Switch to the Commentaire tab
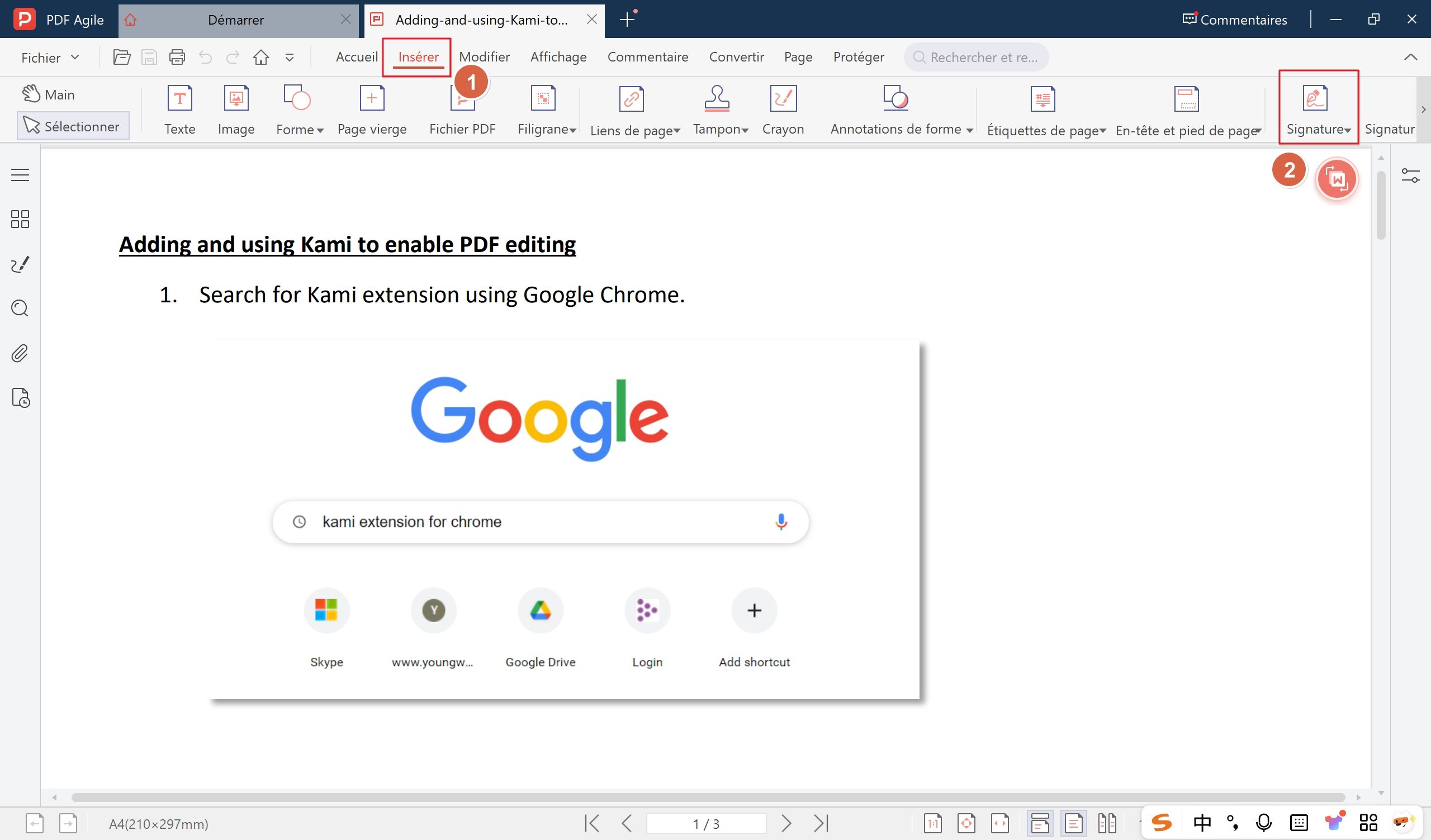Image resolution: width=1431 pixels, height=840 pixels. tap(647, 57)
